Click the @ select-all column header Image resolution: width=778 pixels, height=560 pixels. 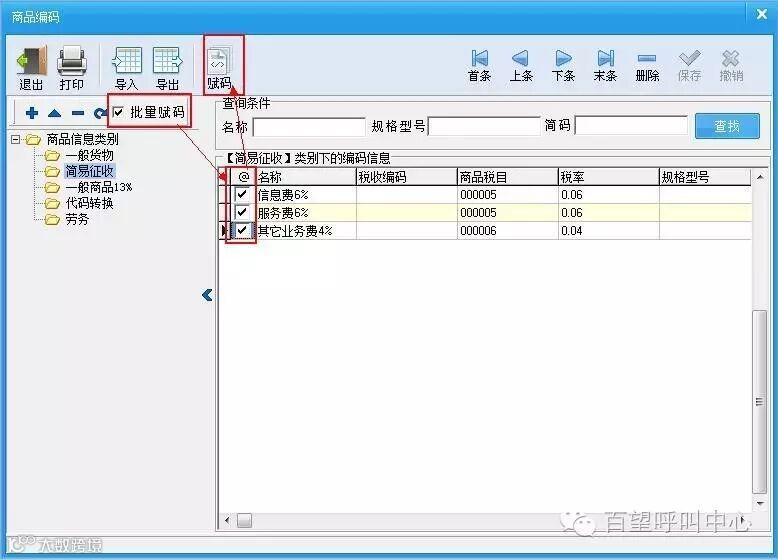[x=243, y=177]
